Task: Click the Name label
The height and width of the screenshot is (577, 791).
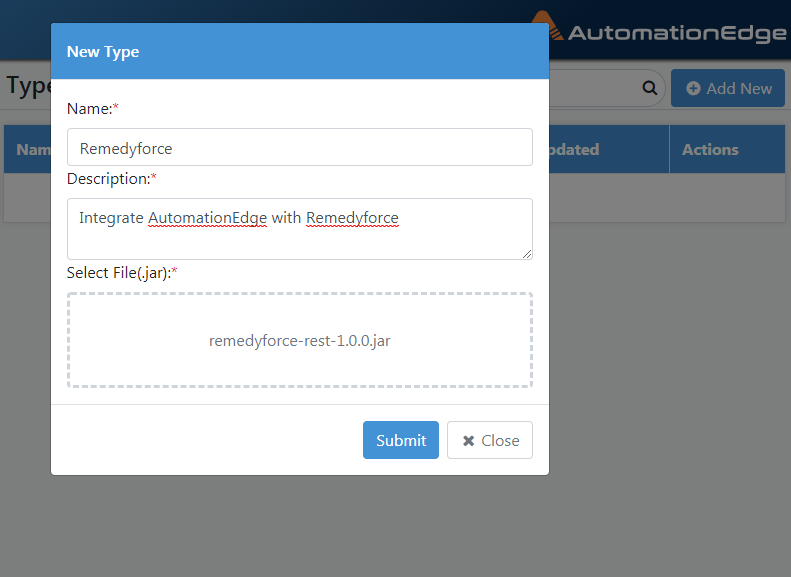Action: click(x=92, y=108)
